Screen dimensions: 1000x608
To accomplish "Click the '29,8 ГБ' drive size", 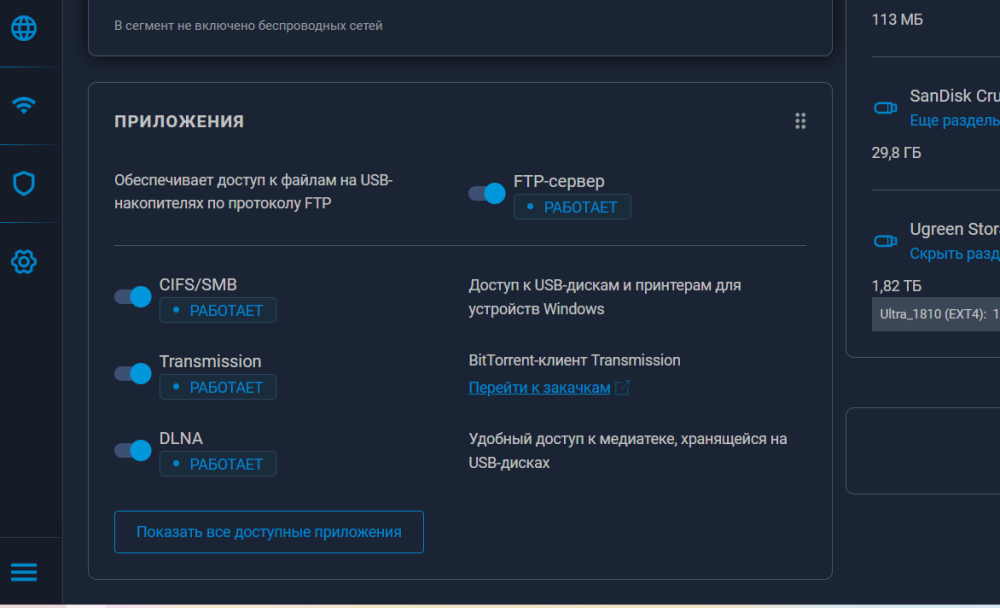I will [896, 152].
